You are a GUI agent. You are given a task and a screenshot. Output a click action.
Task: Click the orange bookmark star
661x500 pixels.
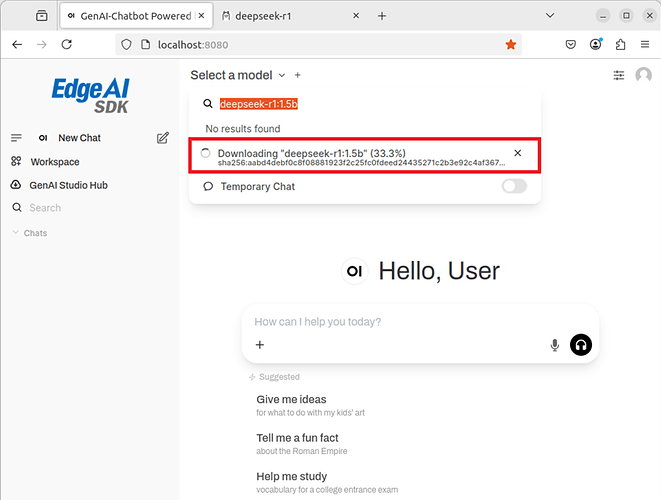(511, 44)
